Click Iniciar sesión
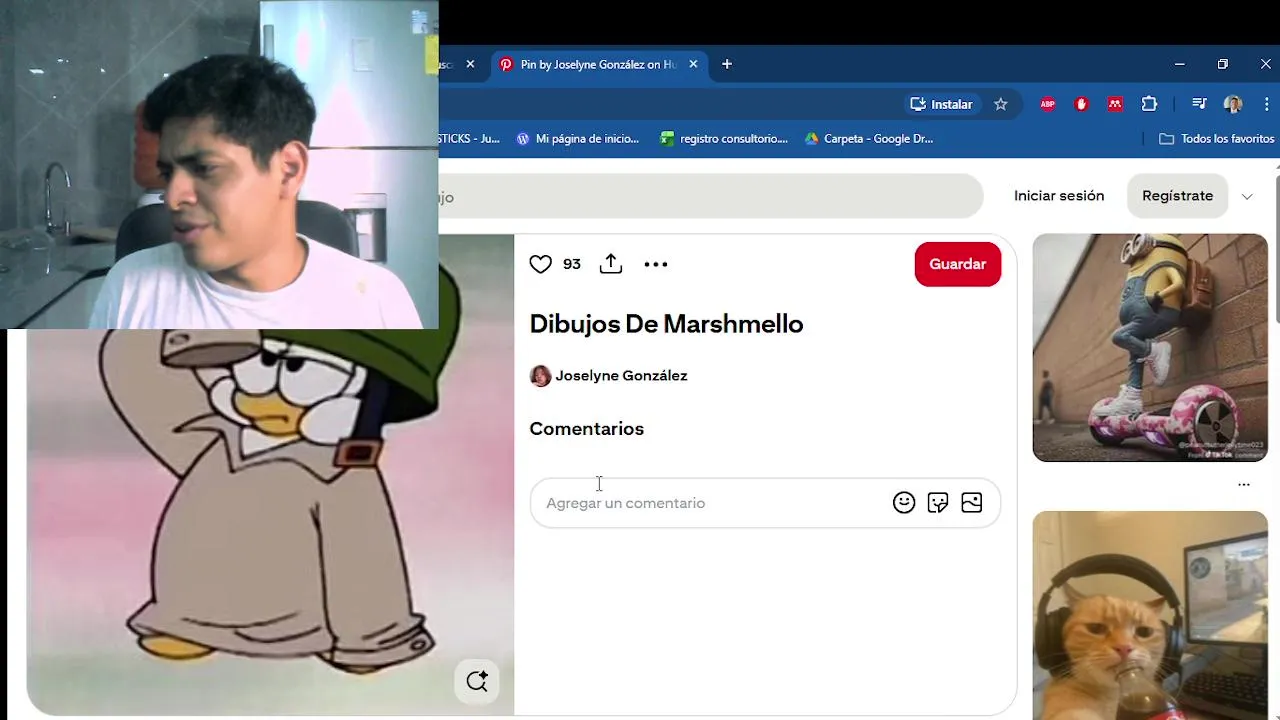1280x720 pixels. tap(1059, 196)
